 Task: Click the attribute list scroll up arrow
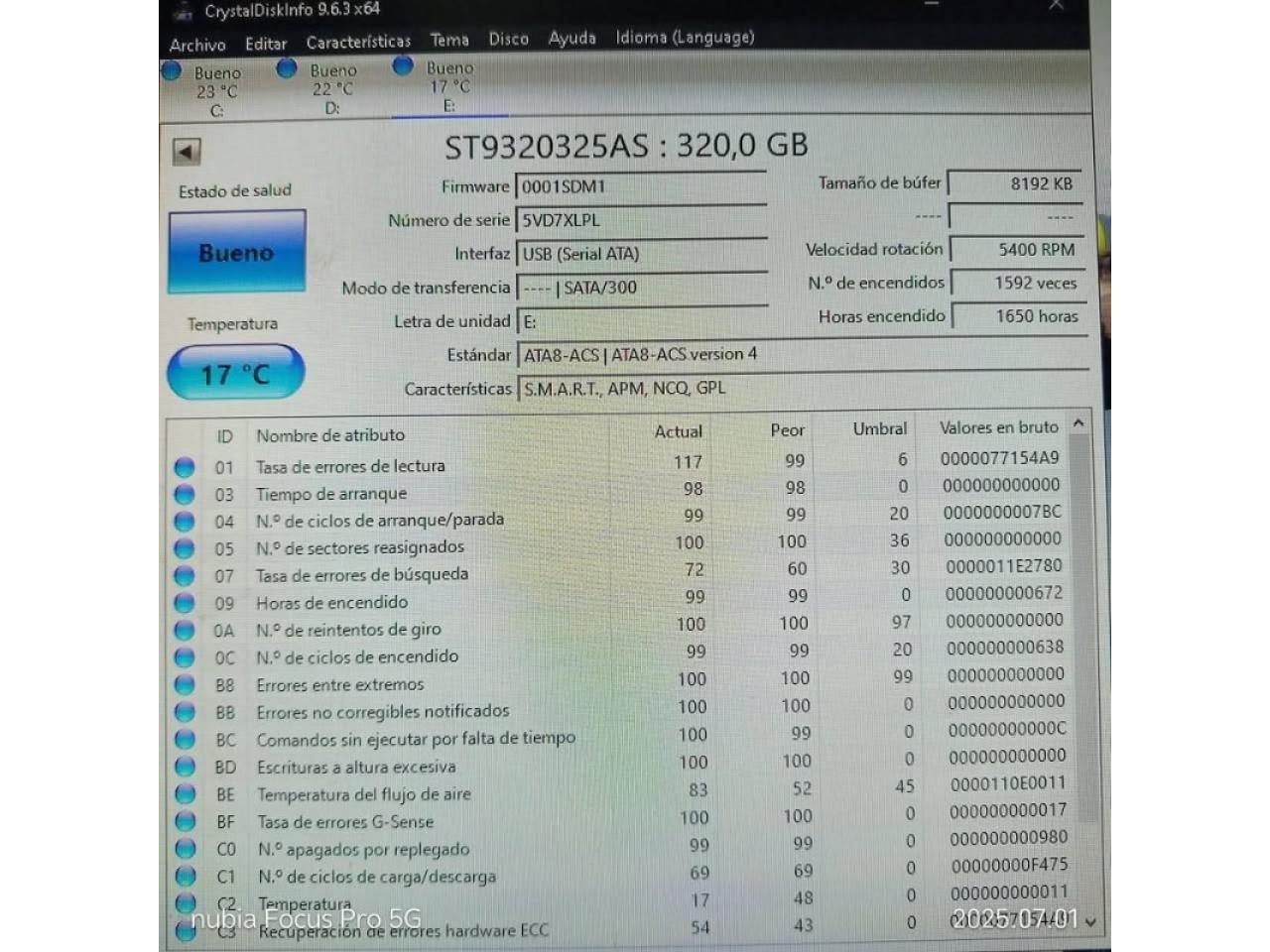[x=1079, y=423]
